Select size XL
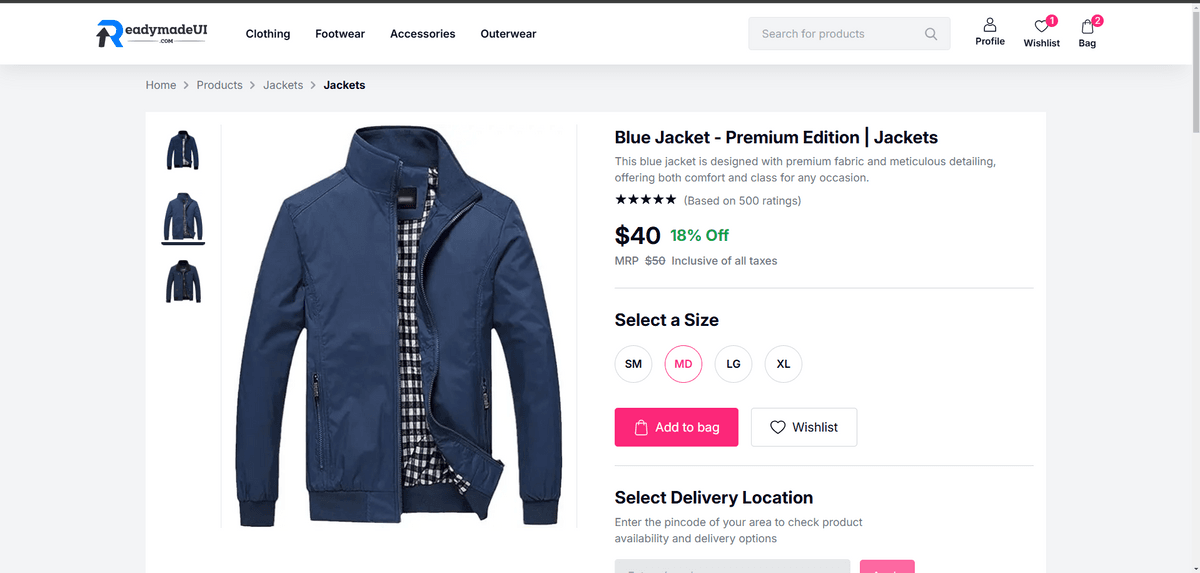This screenshot has height=573, width=1200. (x=783, y=364)
